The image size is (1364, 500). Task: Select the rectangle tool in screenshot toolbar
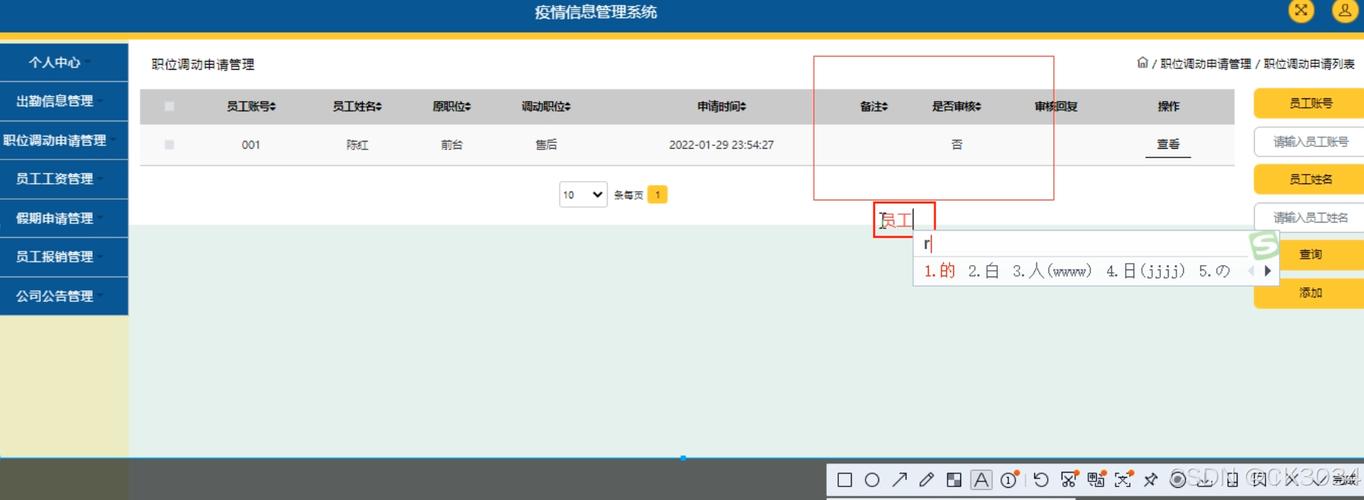click(x=844, y=480)
